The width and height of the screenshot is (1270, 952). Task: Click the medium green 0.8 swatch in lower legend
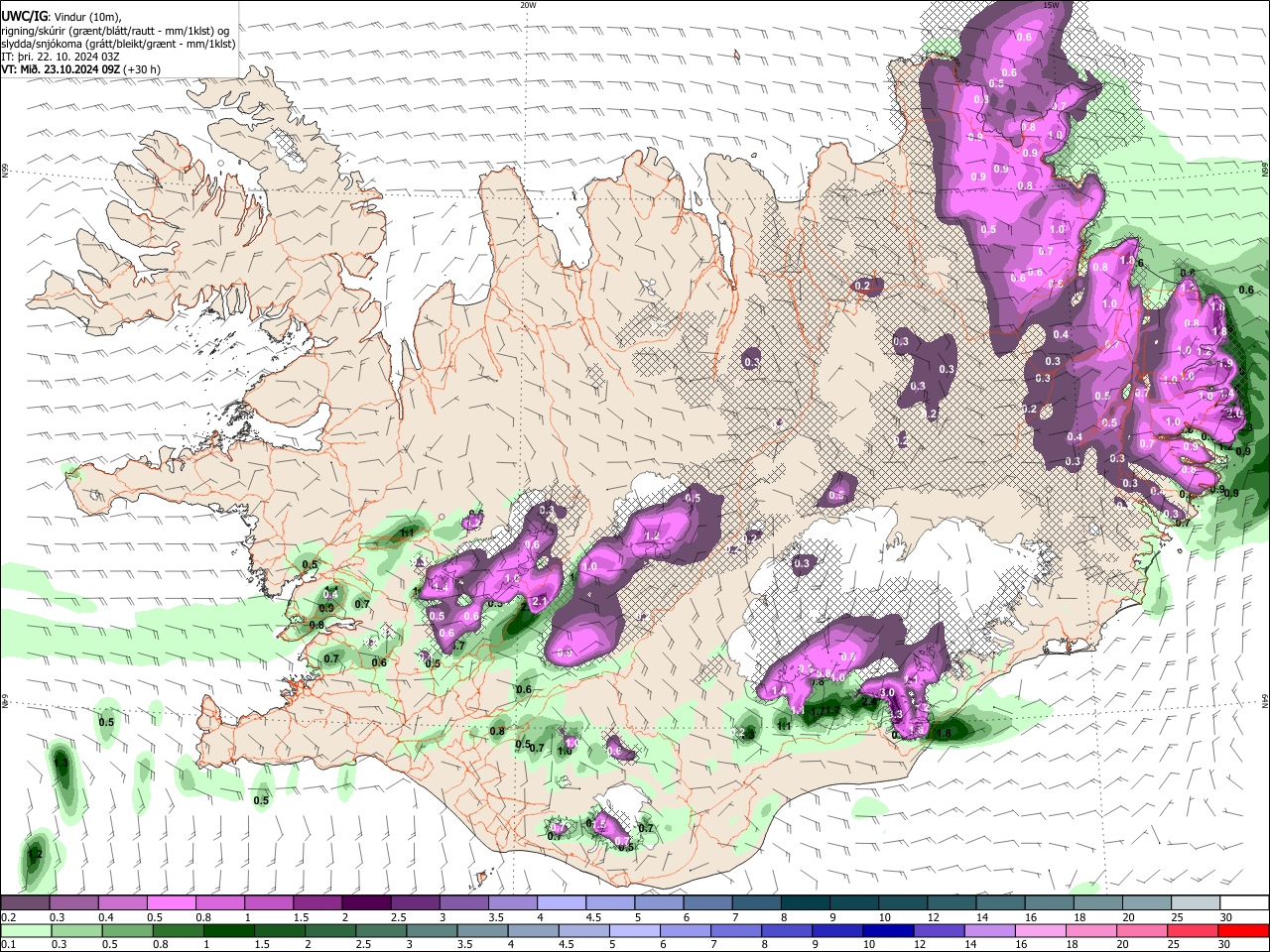[179, 930]
